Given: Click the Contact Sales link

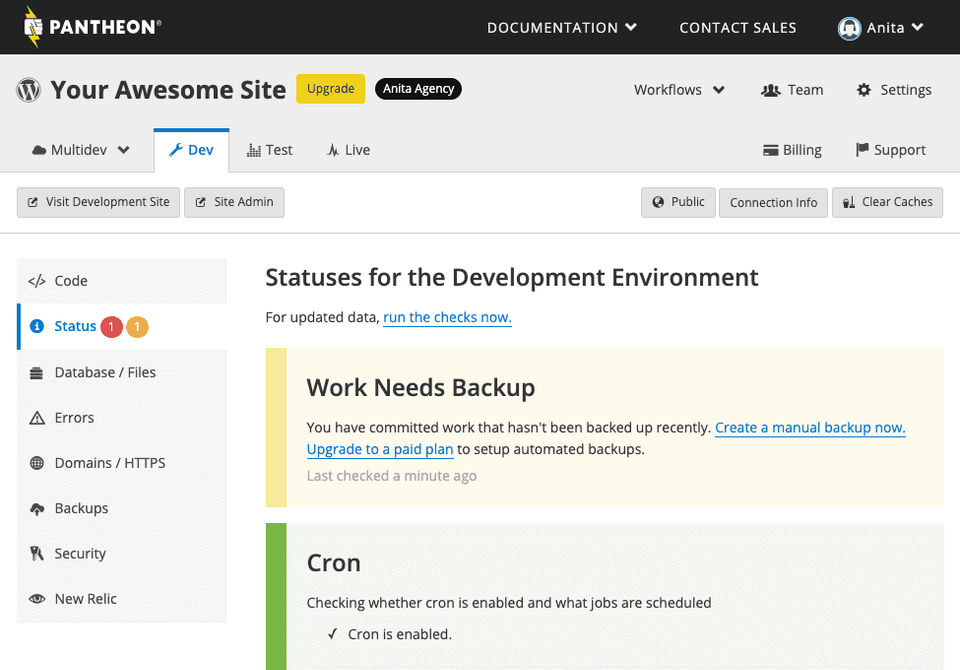Looking at the screenshot, I should pos(738,28).
